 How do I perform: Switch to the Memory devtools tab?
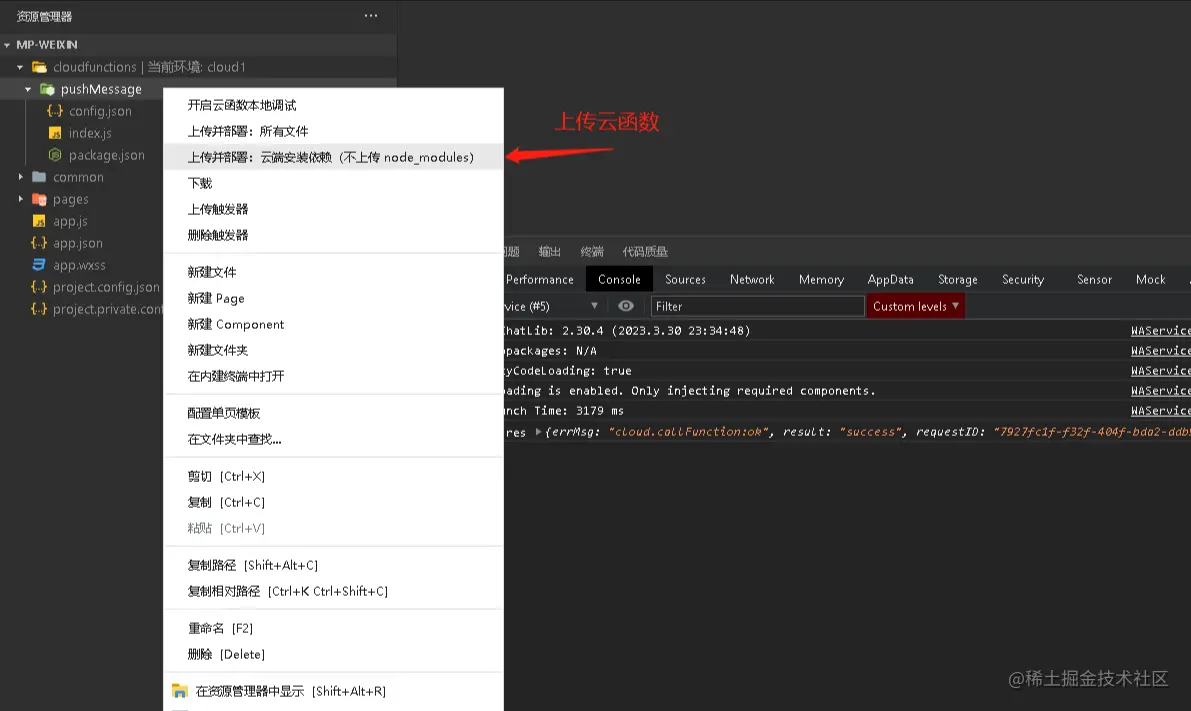tap(821, 280)
